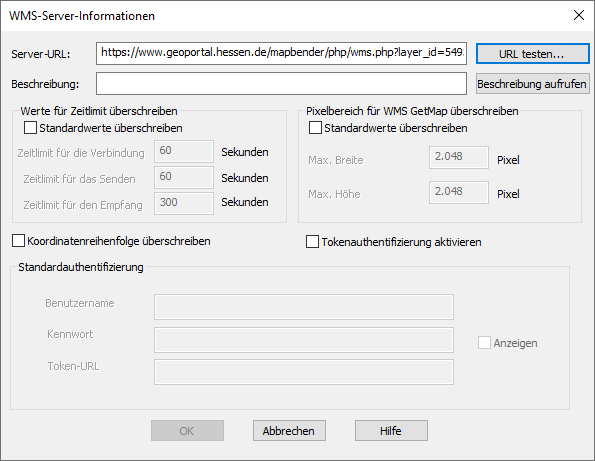Open Hilfe for this dialog
This screenshot has height=461, width=595.
[391, 430]
